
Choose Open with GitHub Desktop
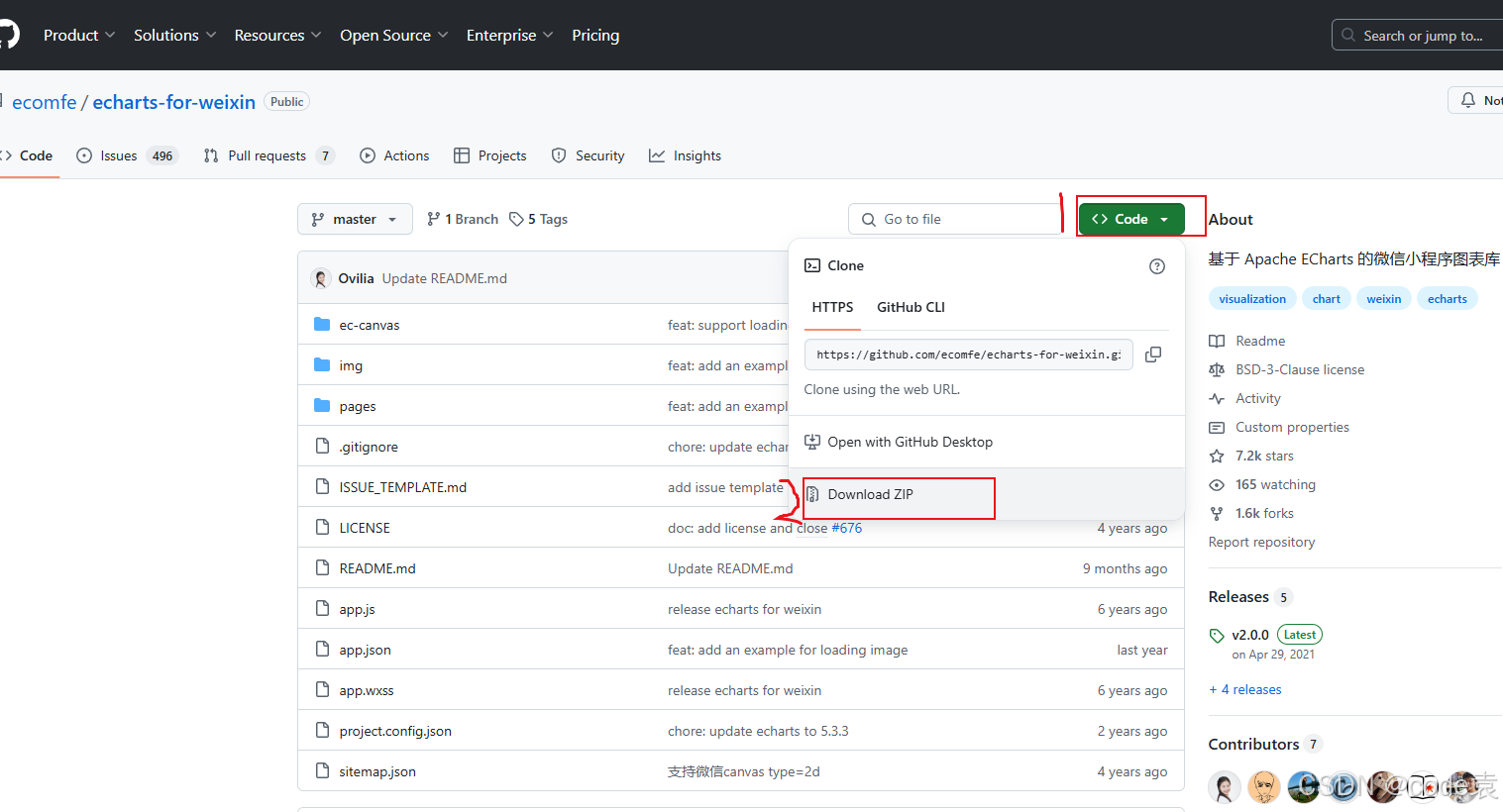[987, 442]
